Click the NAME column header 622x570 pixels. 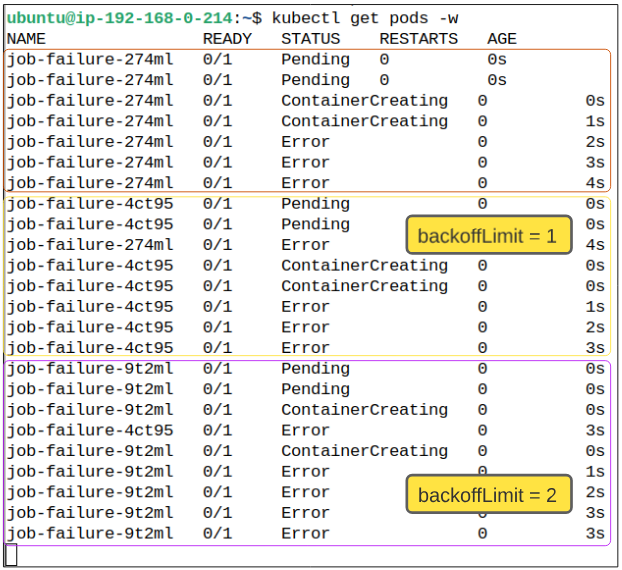[x=26, y=39]
